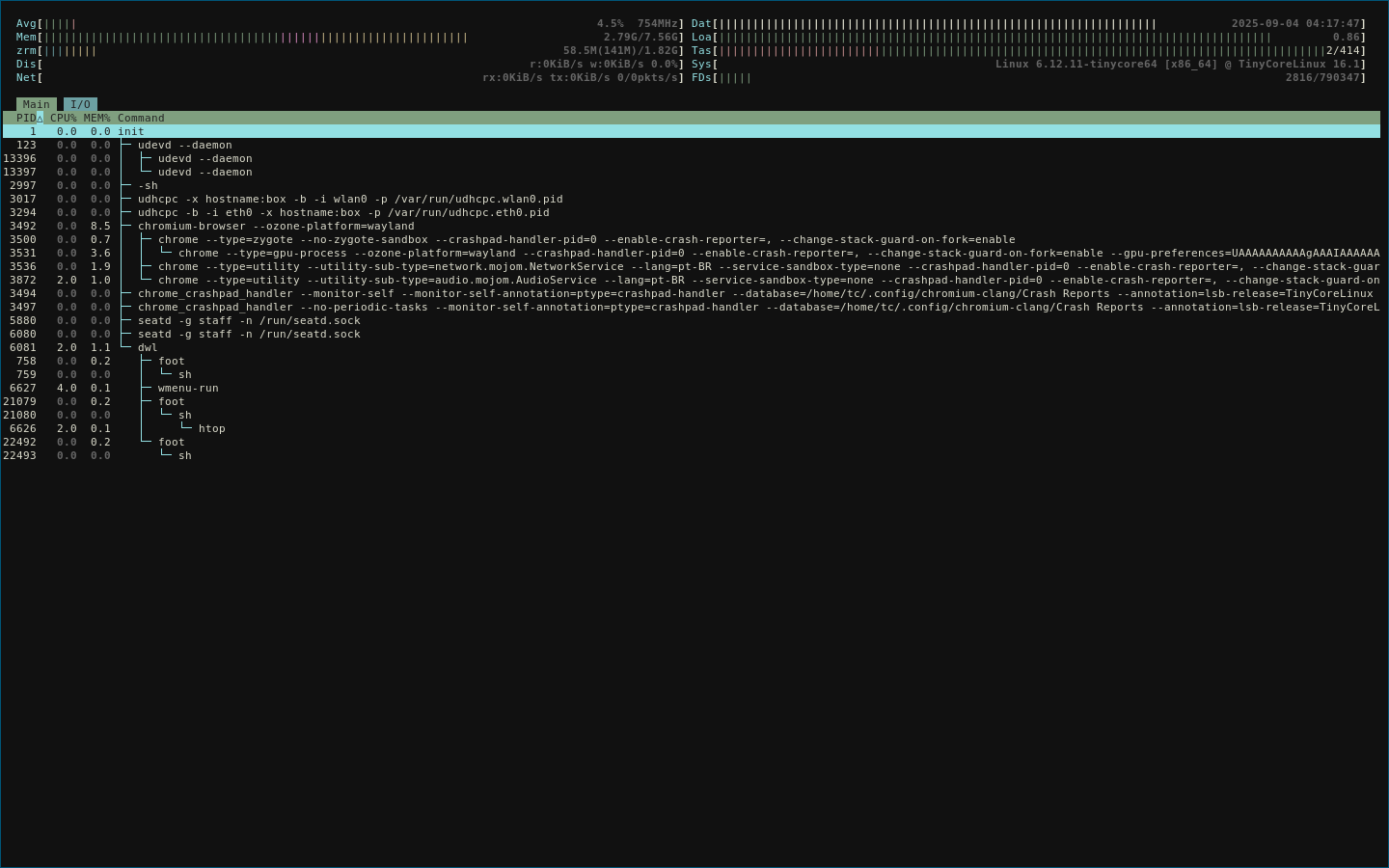This screenshot has height=868, width=1389.
Task: Click the 2.79G/7.56G memory usage text
Action: coord(640,37)
